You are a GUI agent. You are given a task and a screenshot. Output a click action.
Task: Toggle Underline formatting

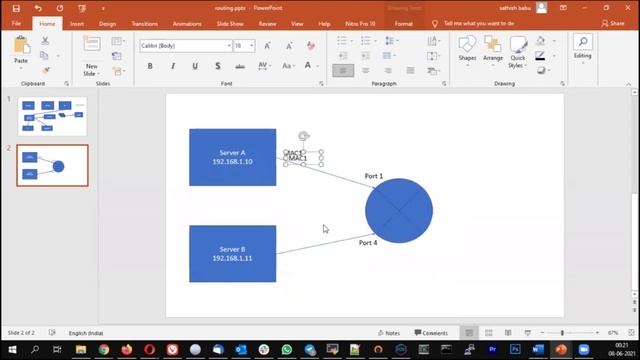pyautogui.click(x=195, y=66)
